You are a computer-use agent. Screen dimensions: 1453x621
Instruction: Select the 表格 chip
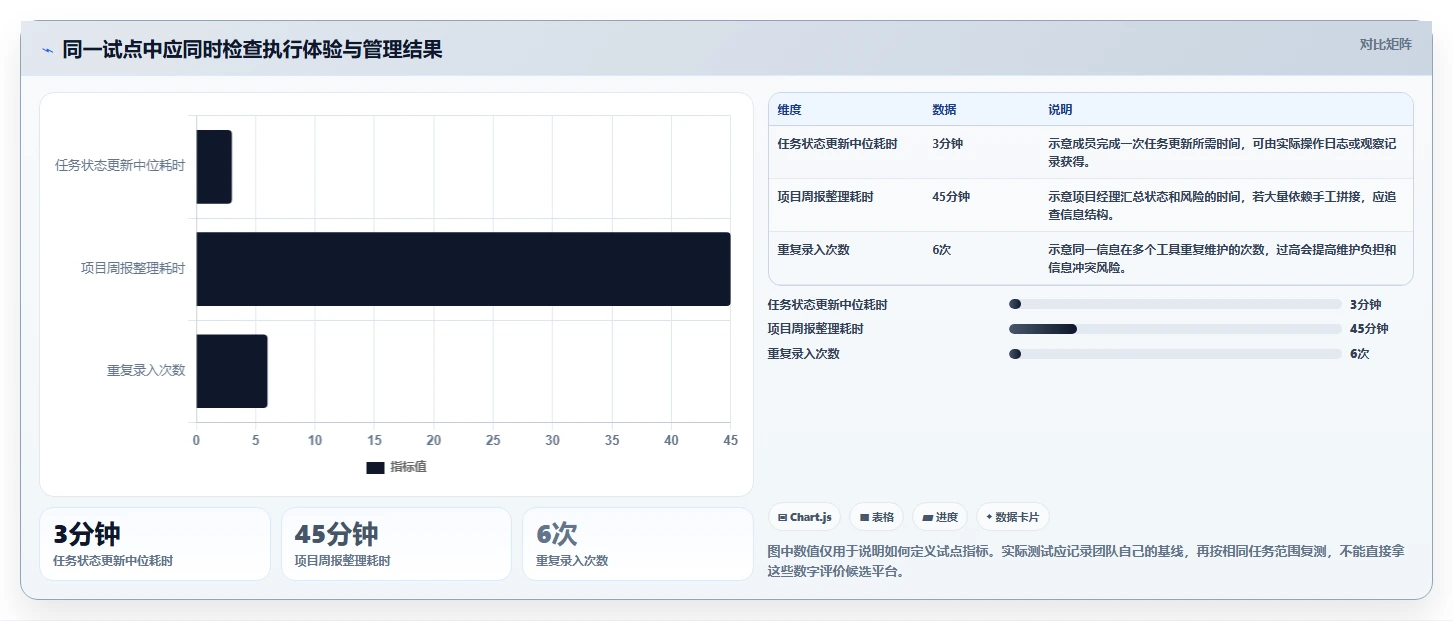(876, 517)
